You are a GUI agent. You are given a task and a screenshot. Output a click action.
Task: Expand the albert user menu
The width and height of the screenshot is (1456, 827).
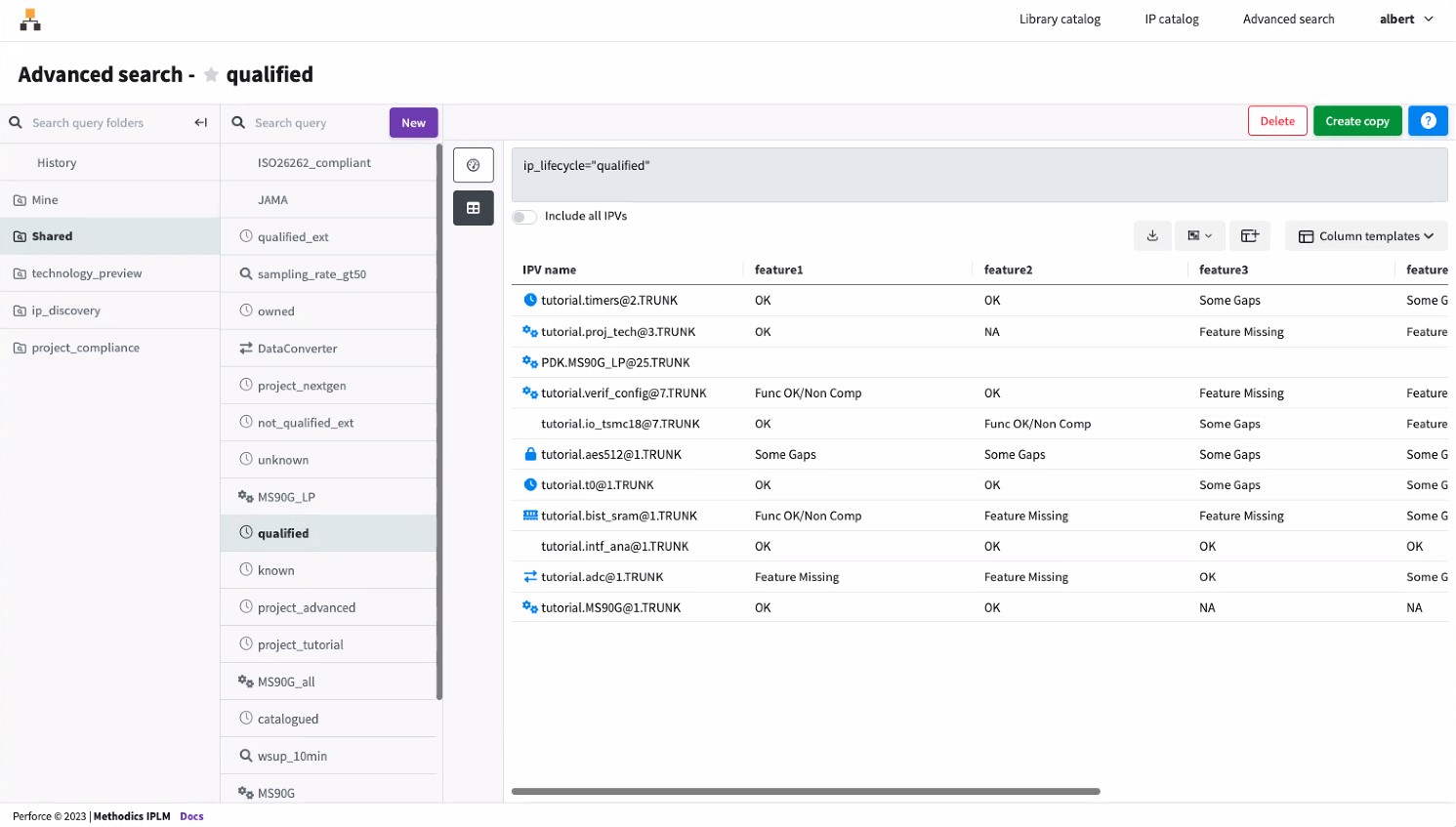tap(1405, 20)
